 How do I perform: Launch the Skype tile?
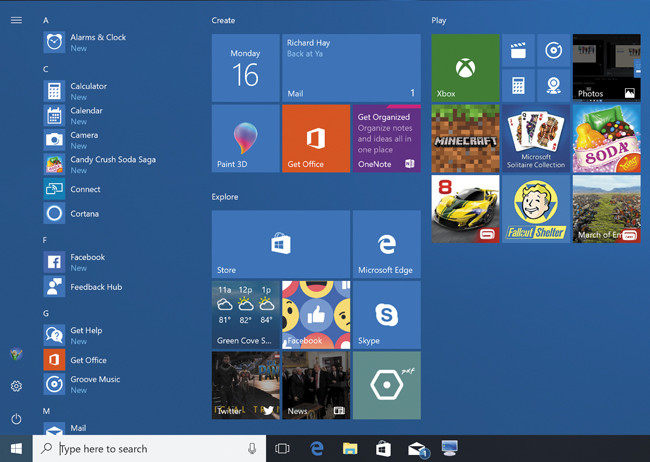point(387,315)
